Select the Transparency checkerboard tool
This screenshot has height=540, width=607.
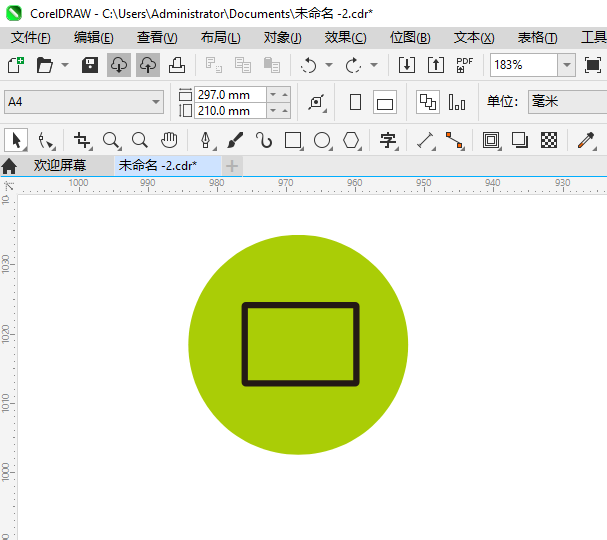point(549,140)
